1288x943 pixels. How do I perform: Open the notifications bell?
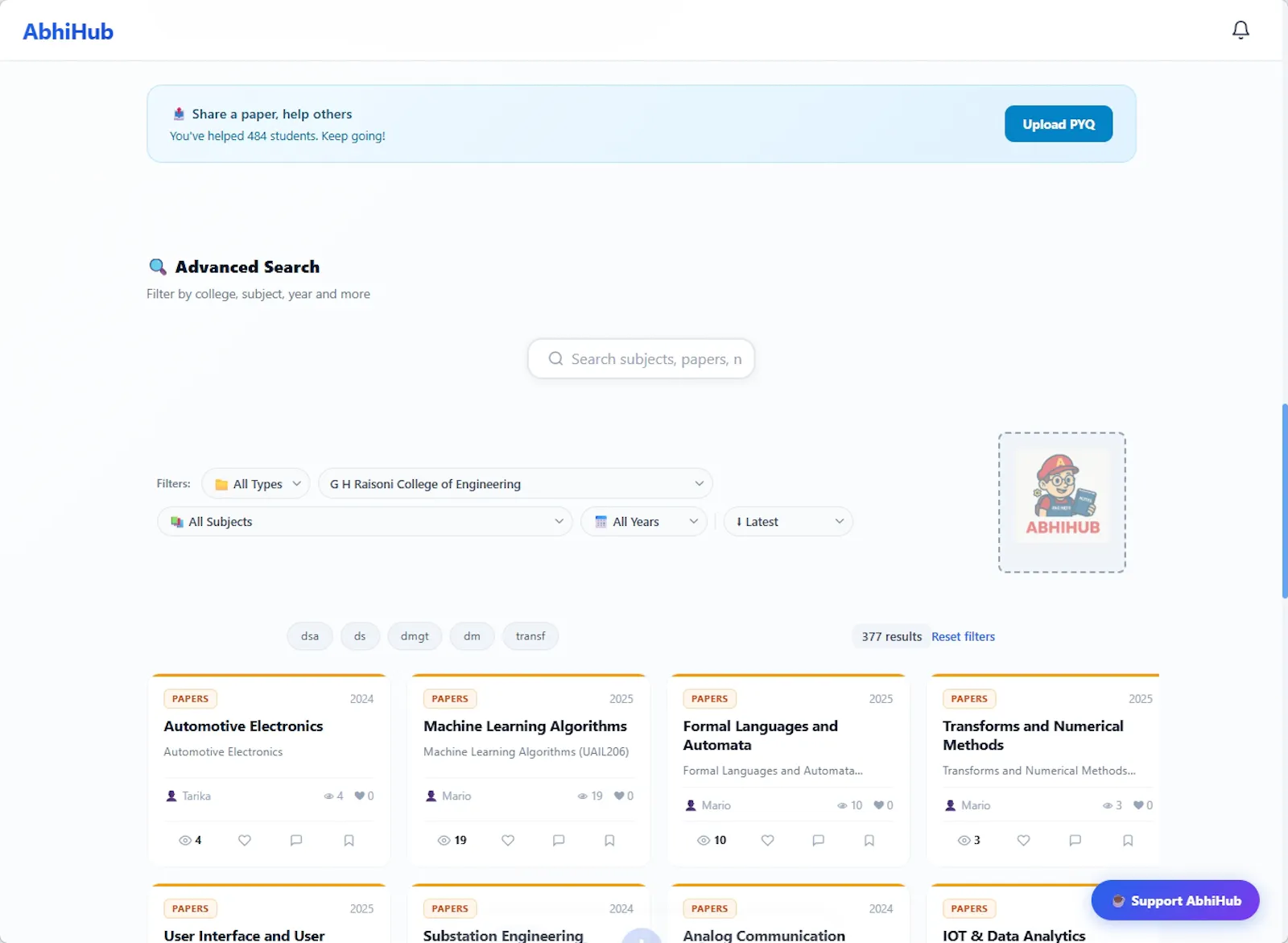(x=1241, y=30)
